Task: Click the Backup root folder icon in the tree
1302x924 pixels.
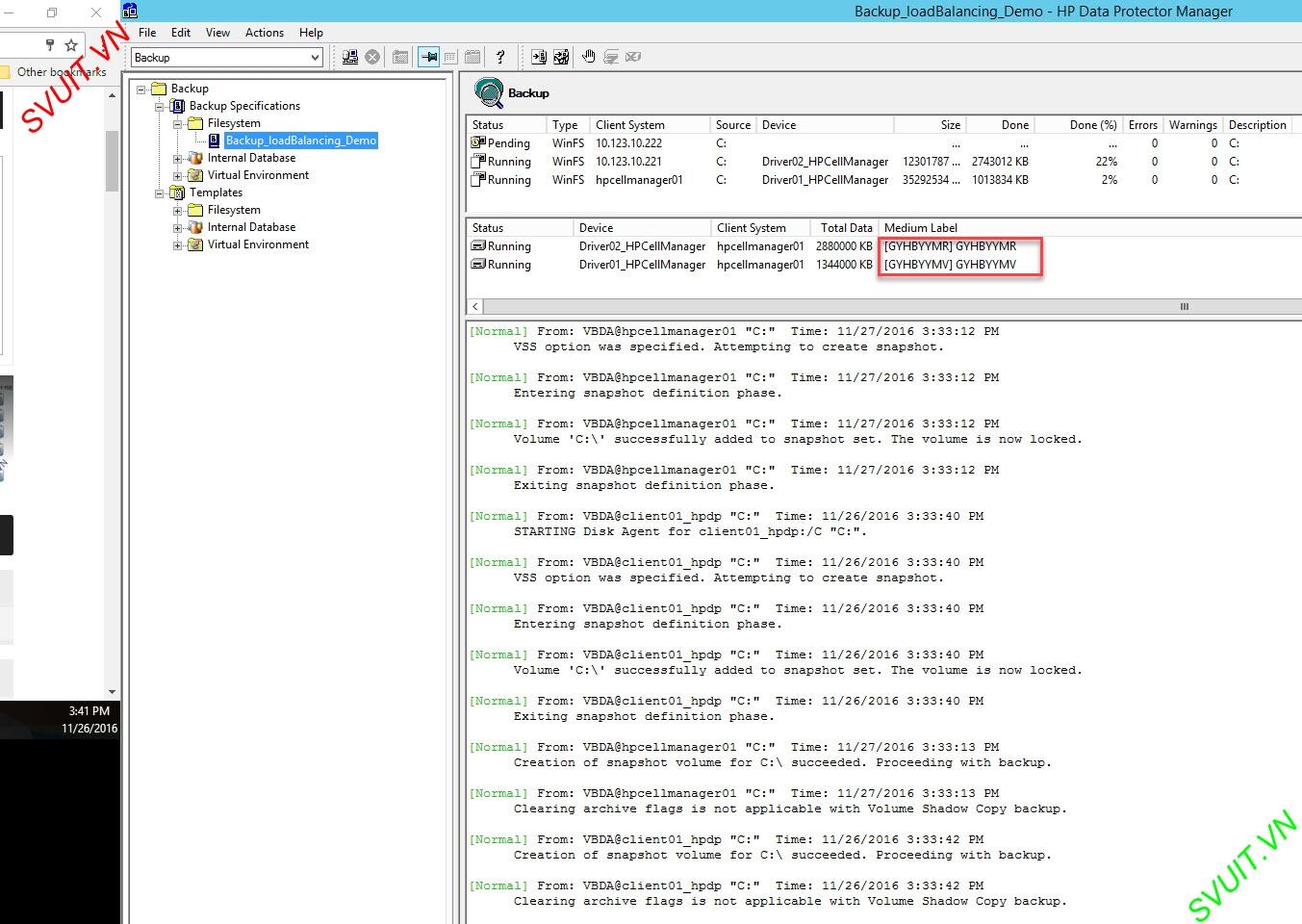Action: 159,89
